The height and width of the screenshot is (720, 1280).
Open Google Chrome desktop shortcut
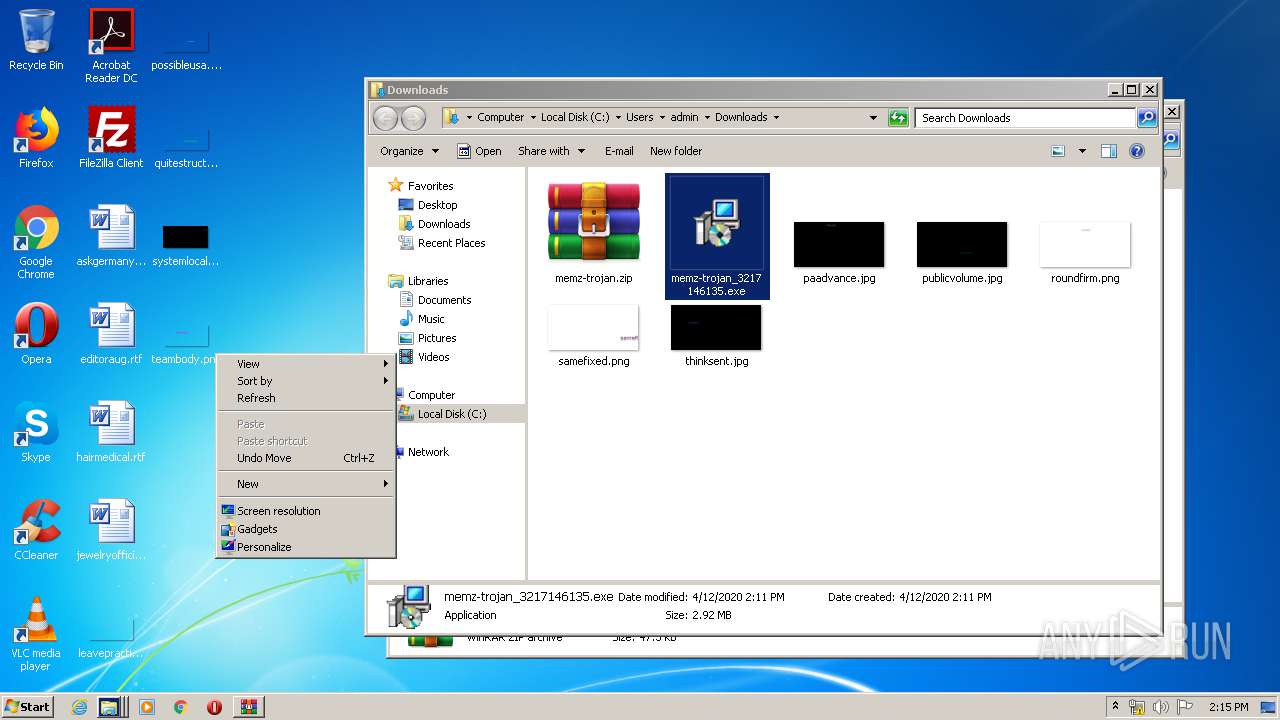[x=36, y=242]
